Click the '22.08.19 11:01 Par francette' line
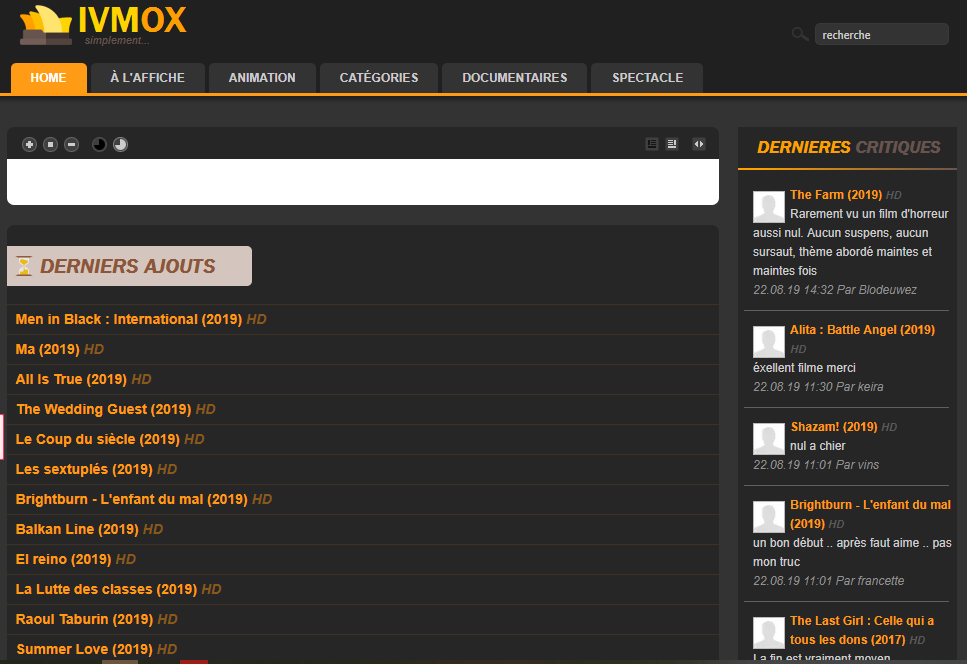The width and height of the screenshot is (967, 664). [828, 581]
